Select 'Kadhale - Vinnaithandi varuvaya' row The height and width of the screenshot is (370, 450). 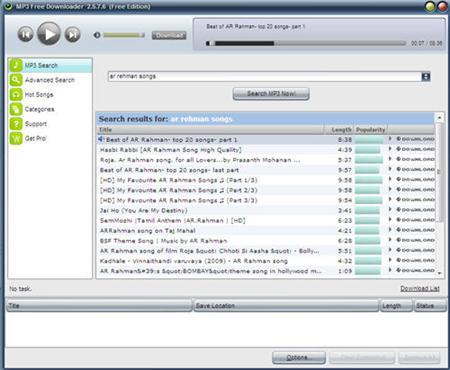pos(266,261)
